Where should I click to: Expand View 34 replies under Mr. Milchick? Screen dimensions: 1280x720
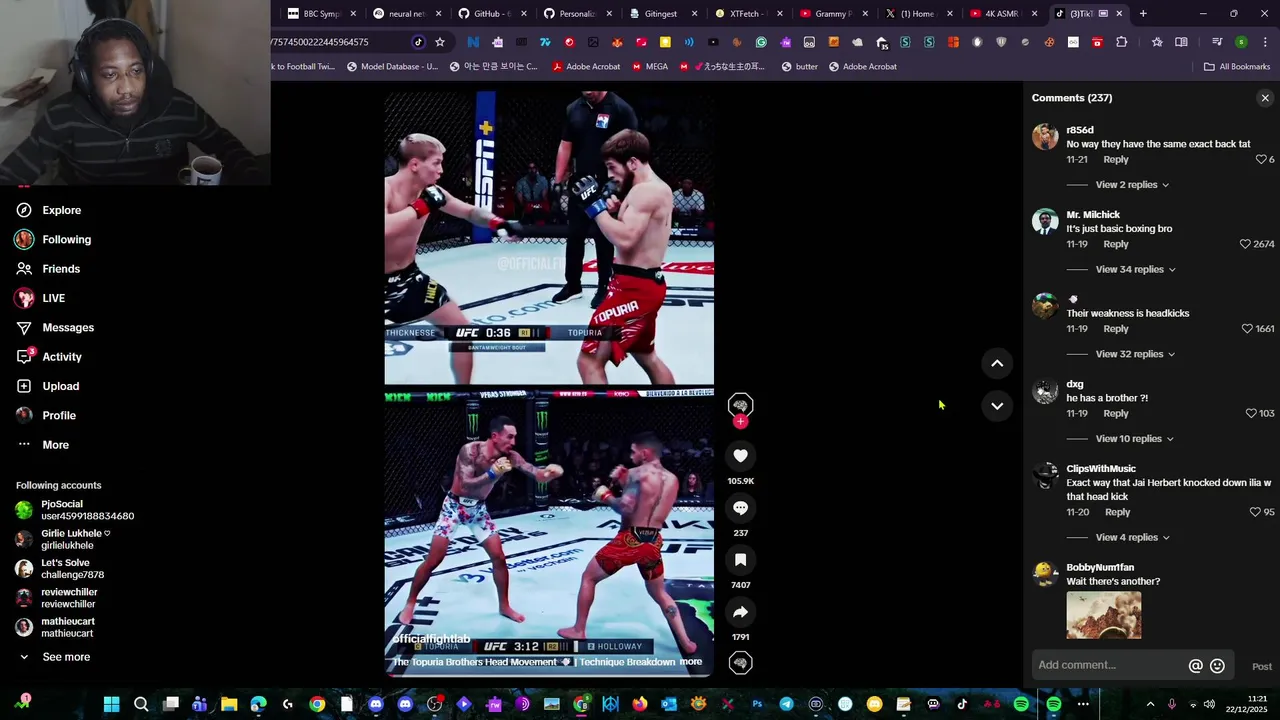coord(1135,270)
